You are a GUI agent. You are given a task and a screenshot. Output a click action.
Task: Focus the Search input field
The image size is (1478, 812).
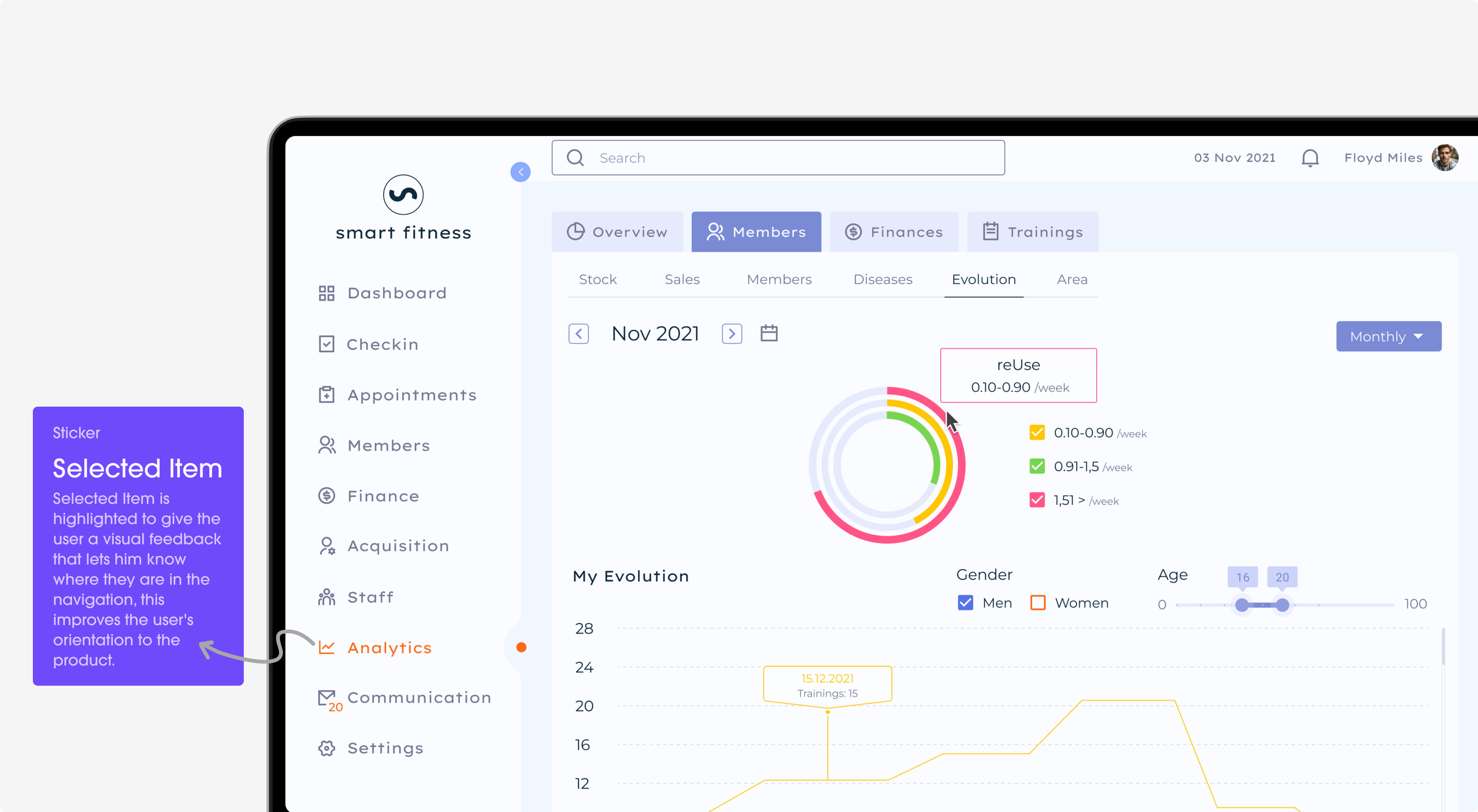click(778, 158)
